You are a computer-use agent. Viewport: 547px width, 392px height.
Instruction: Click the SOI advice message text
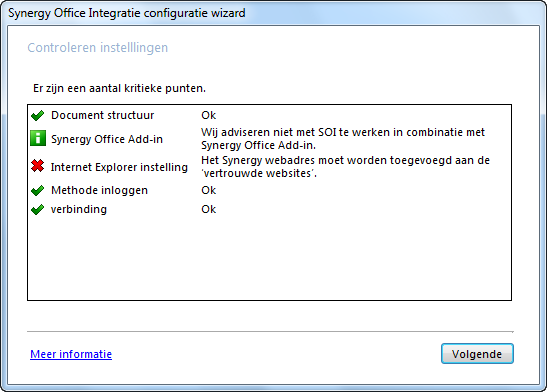pyautogui.click(x=343, y=138)
